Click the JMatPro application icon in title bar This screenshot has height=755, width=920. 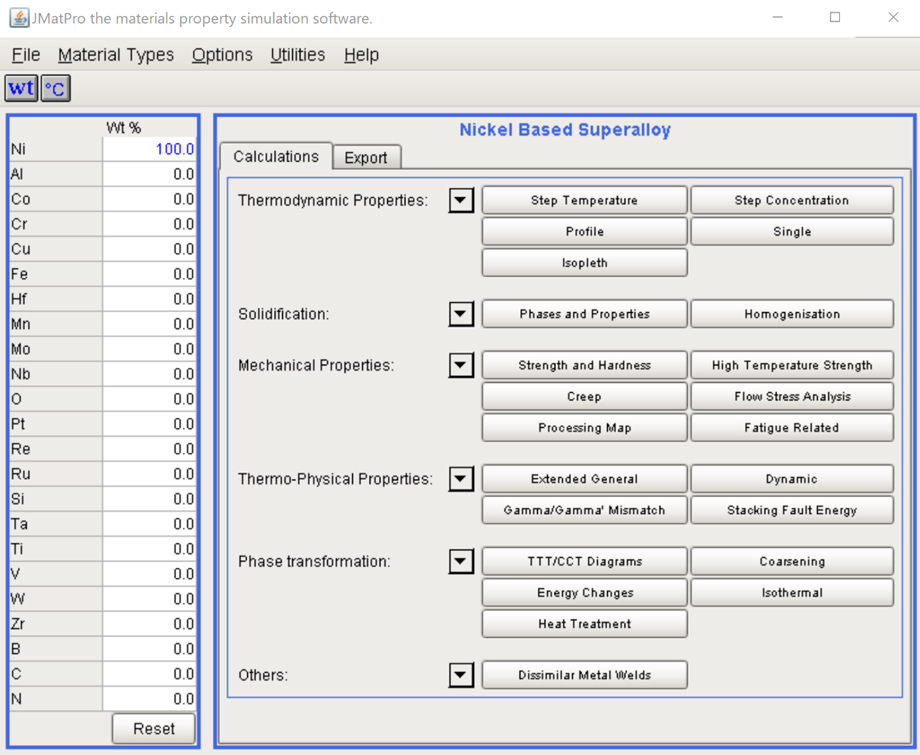click(19, 18)
